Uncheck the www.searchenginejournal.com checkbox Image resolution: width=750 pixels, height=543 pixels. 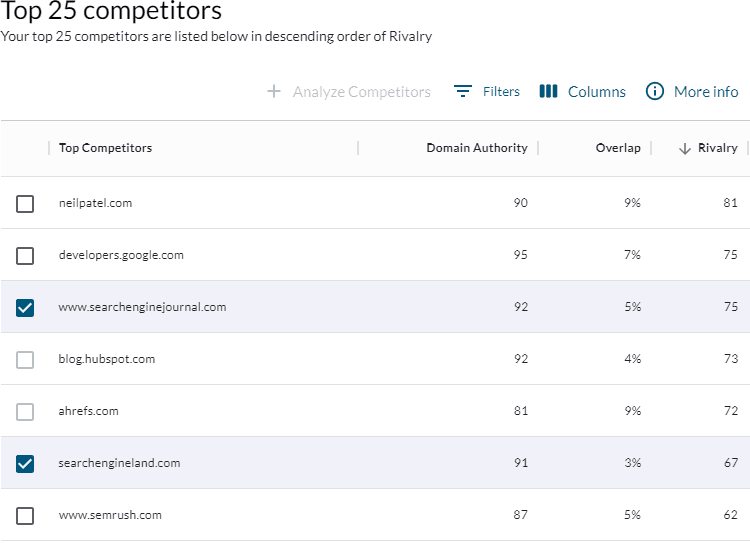[25, 308]
